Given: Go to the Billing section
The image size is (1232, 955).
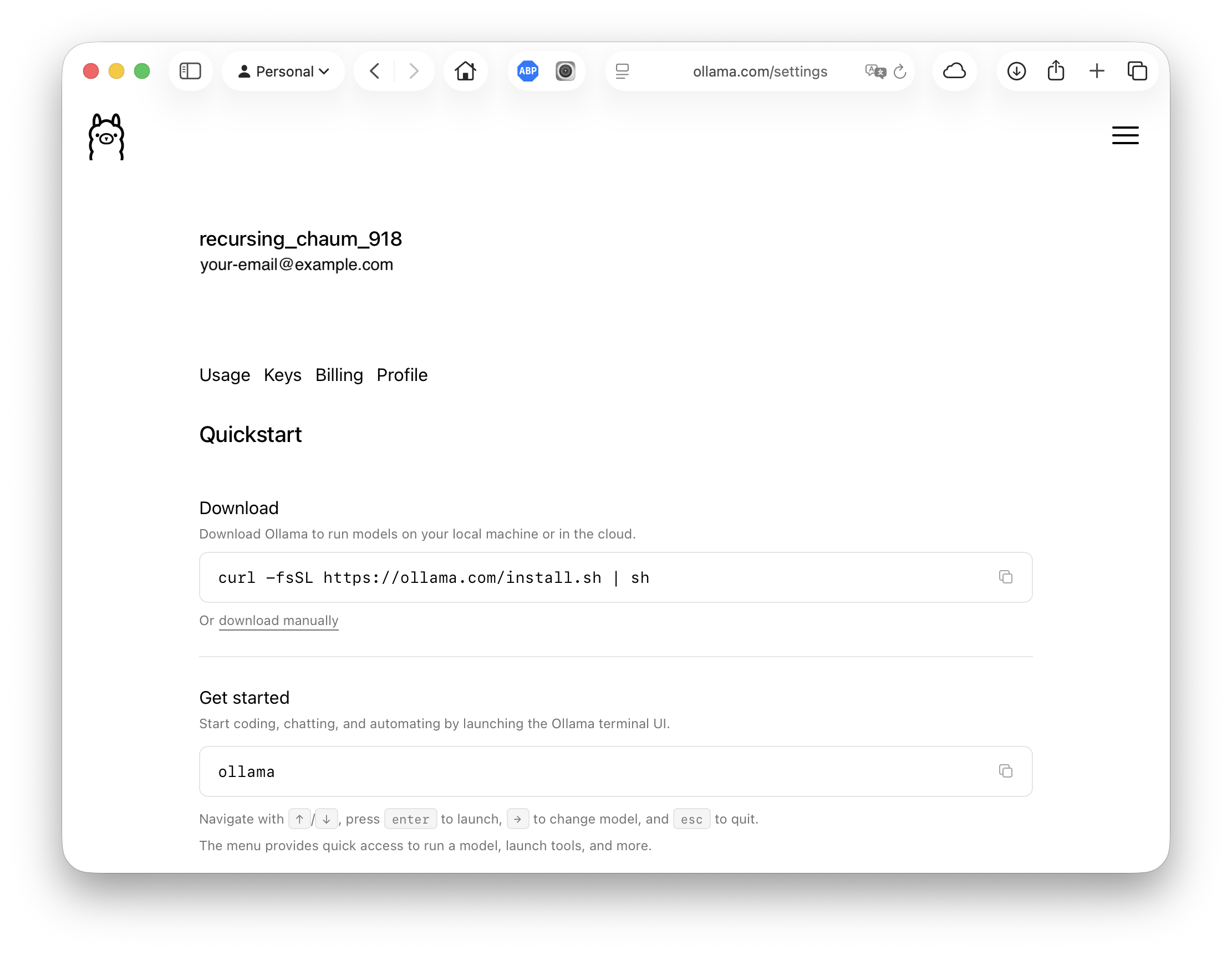Looking at the screenshot, I should (x=339, y=375).
